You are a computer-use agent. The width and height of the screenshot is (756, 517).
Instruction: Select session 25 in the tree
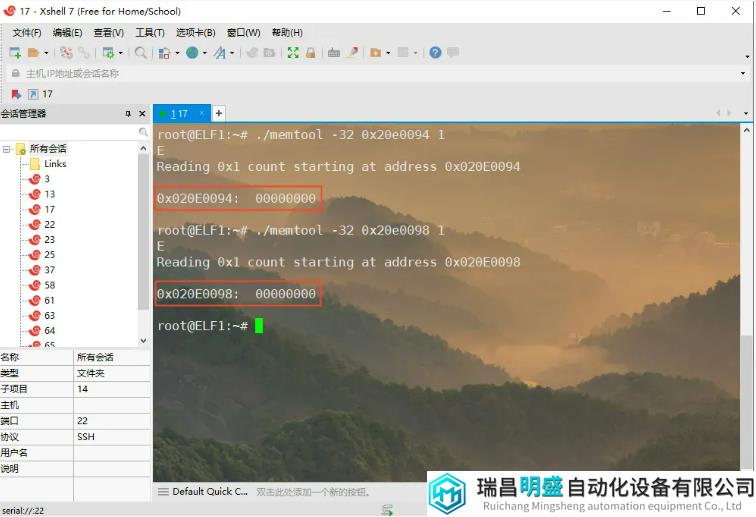42,255
